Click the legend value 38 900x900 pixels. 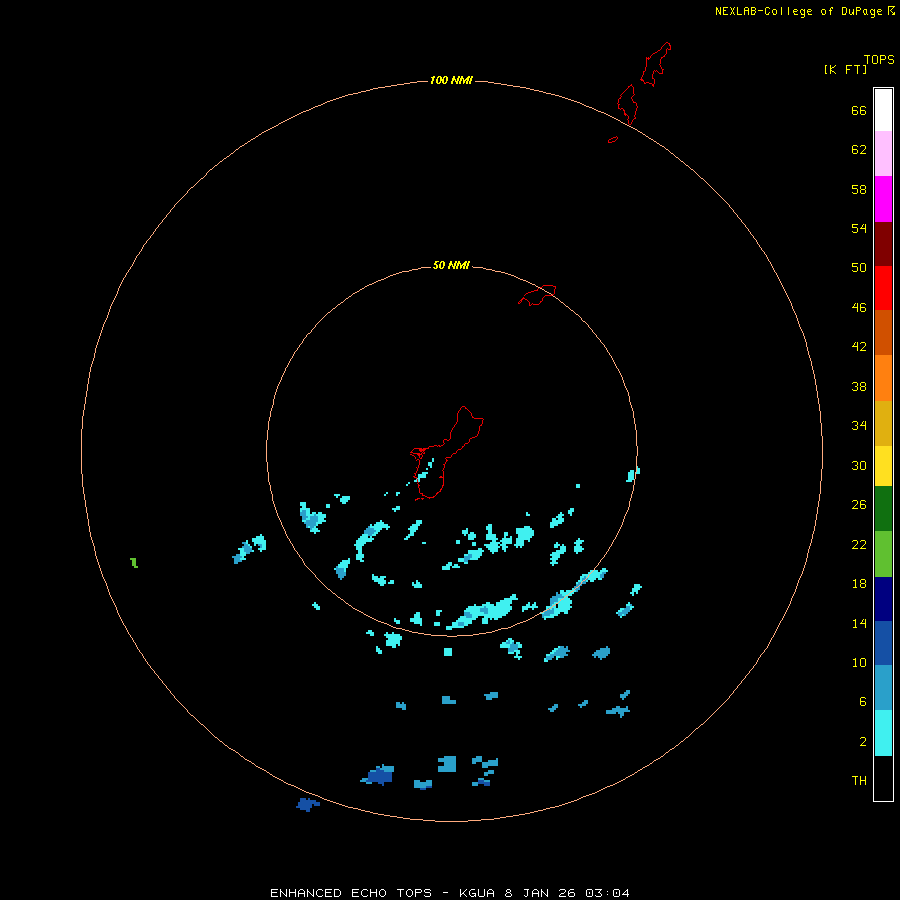pyautogui.click(x=859, y=386)
